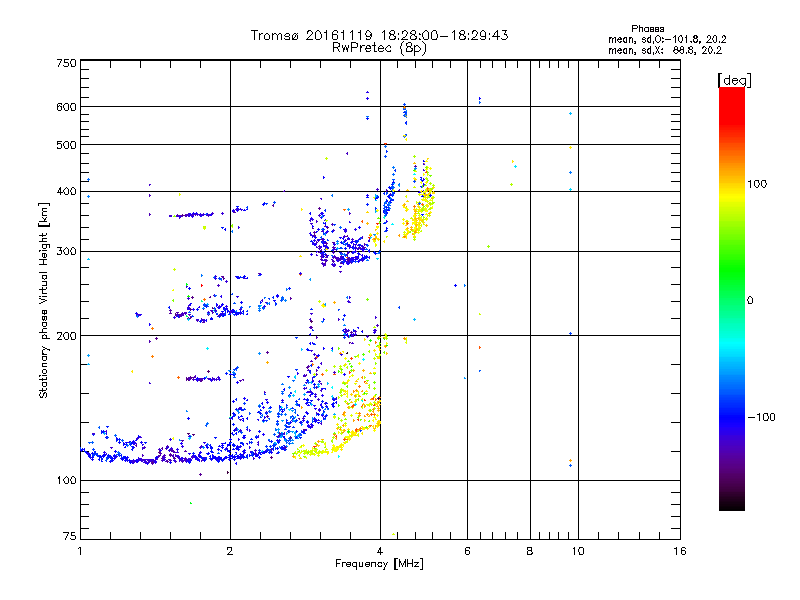This screenshot has height=600, width=800.
Task: Click the "Stationary phase Virtual Height [km]" axis title
Action: point(44,301)
